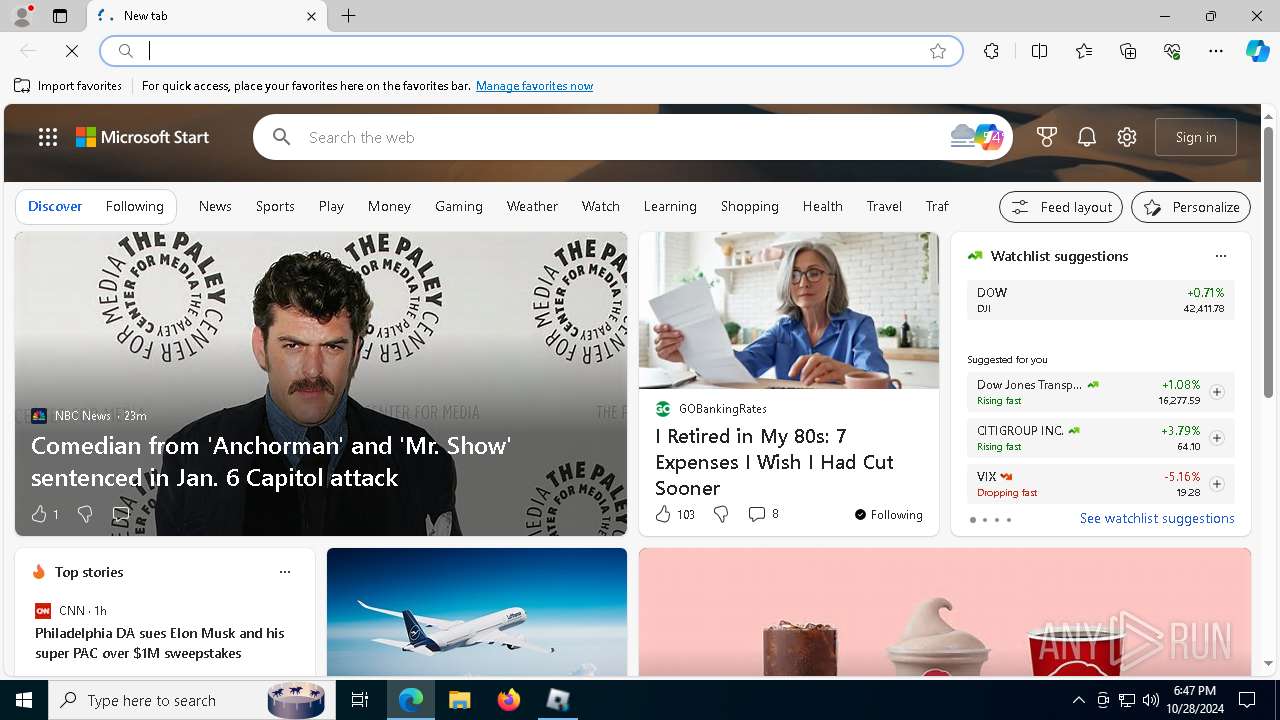Add this page to favorites star
The width and height of the screenshot is (1280, 720).
pyautogui.click(x=938, y=51)
